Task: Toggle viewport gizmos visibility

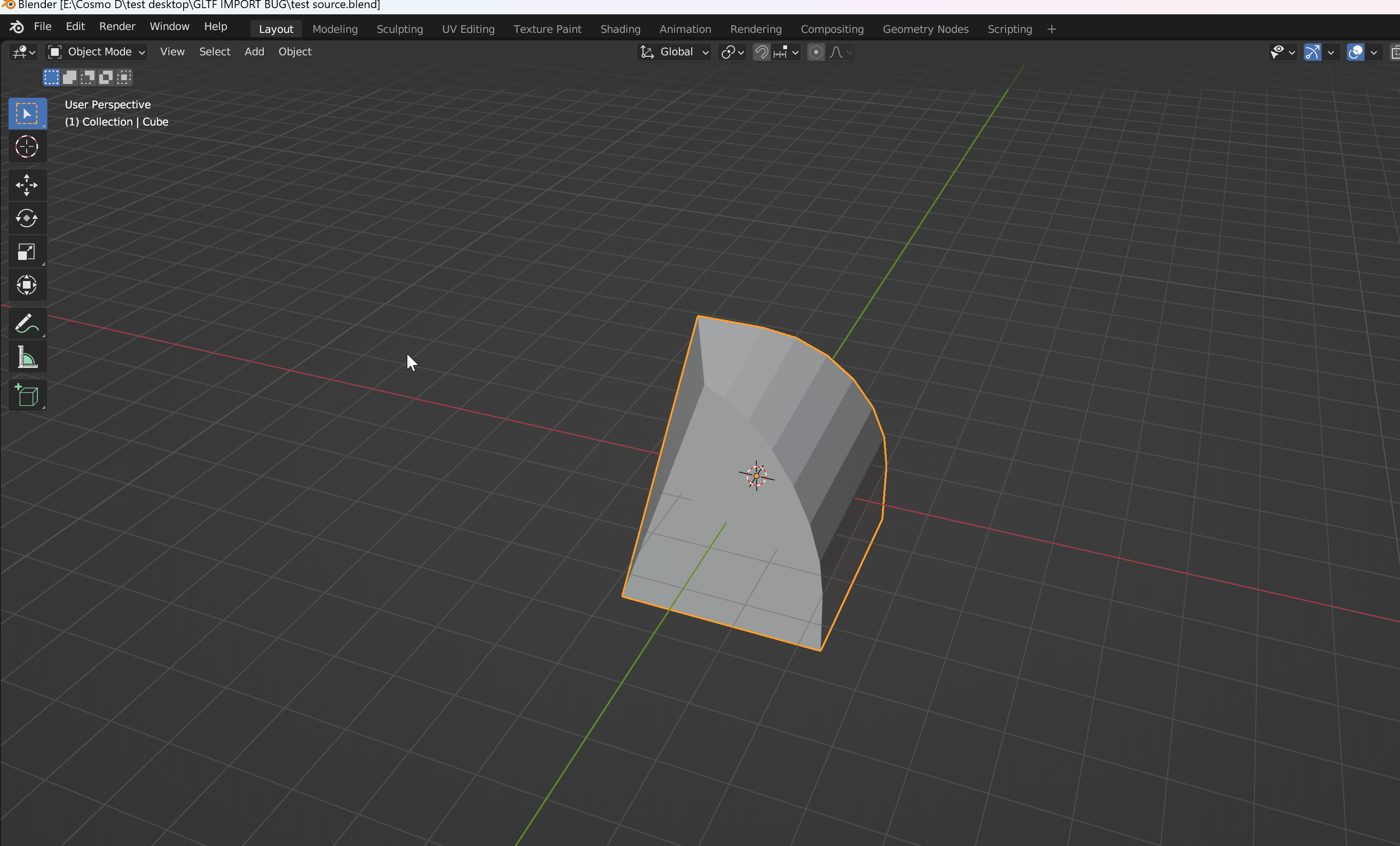Action: pyautogui.click(x=1313, y=52)
